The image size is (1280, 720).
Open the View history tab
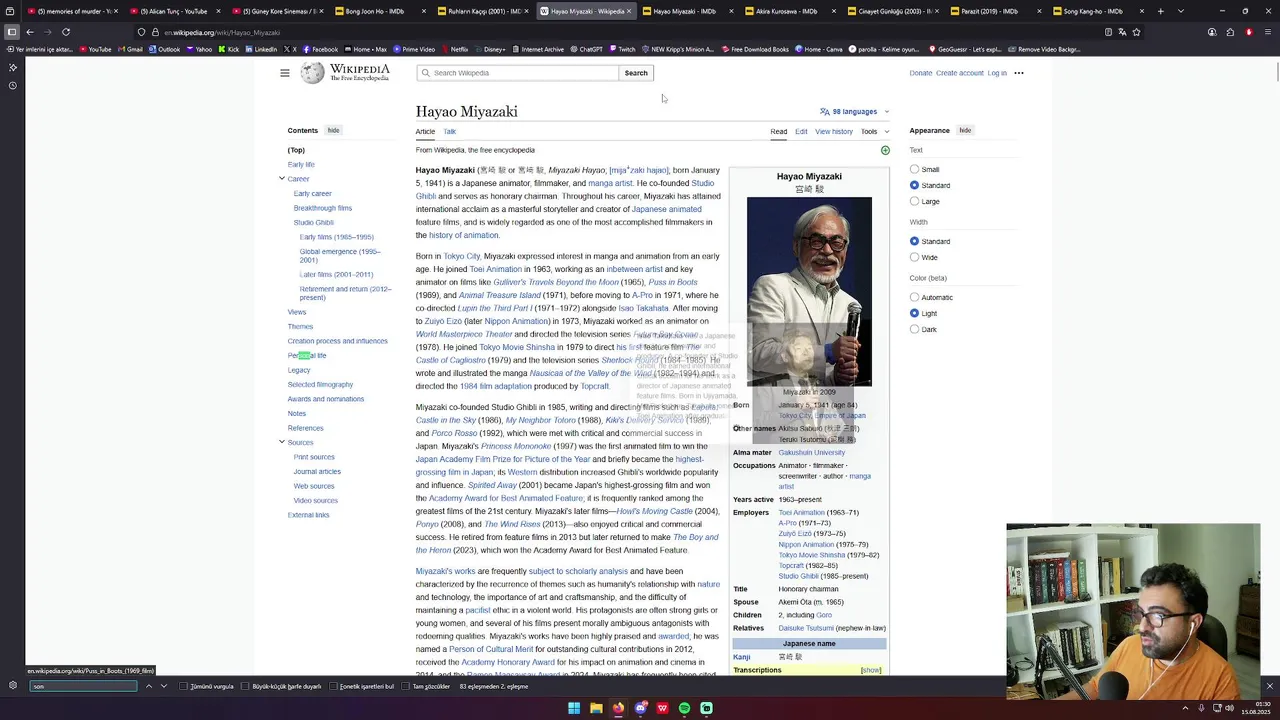pyautogui.click(x=834, y=131)
